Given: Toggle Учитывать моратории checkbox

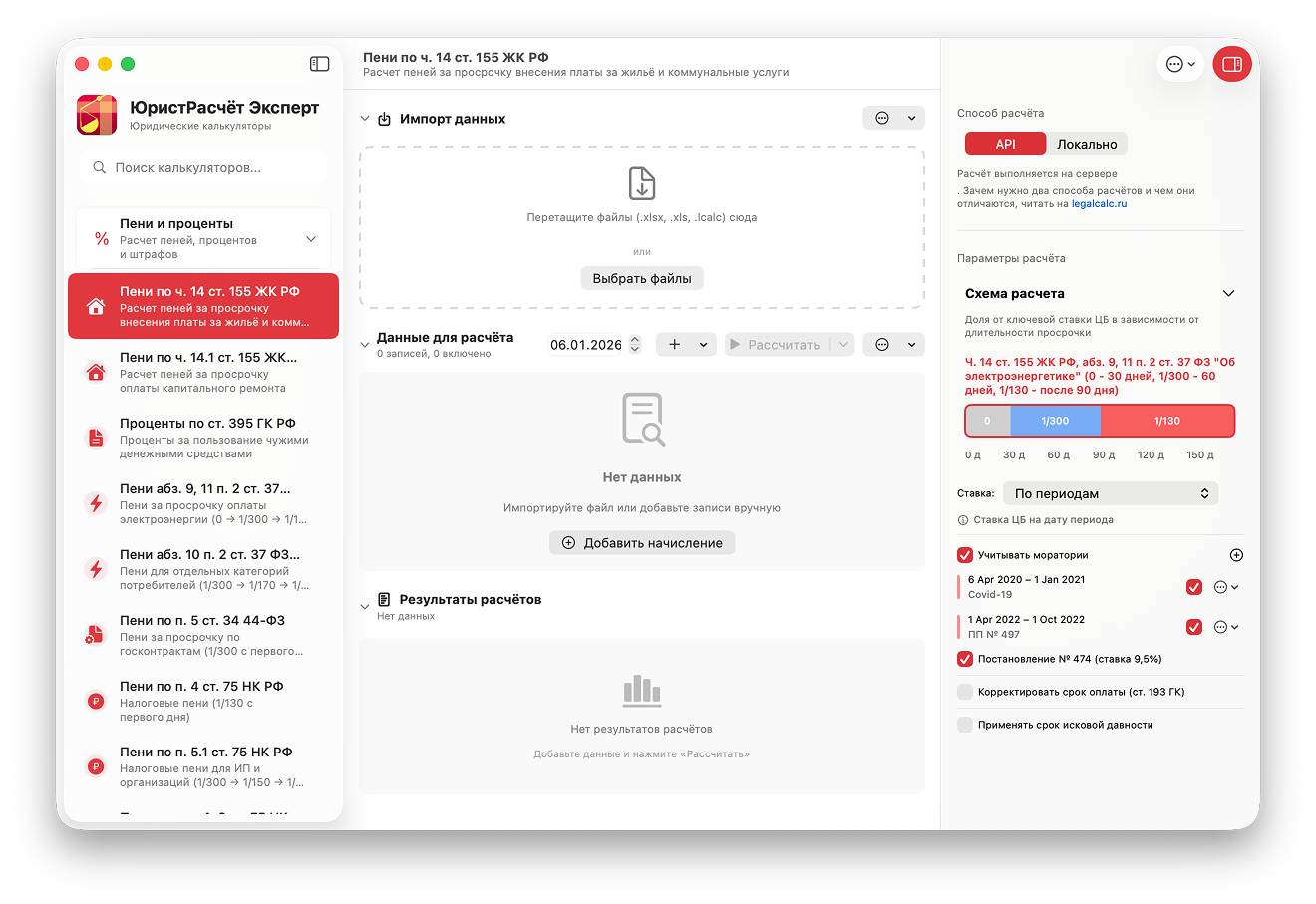Looking at the screenshot, I should (965, 555).
